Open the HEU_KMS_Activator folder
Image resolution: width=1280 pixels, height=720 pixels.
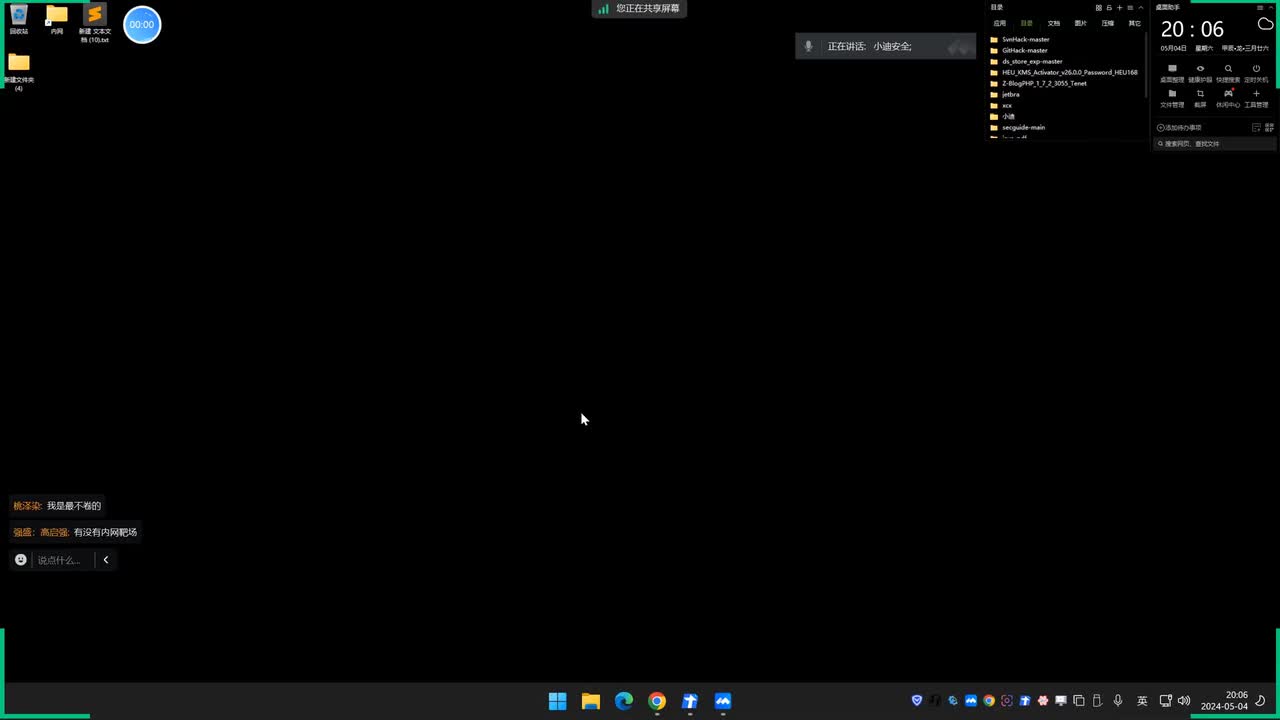[1066, 73]
